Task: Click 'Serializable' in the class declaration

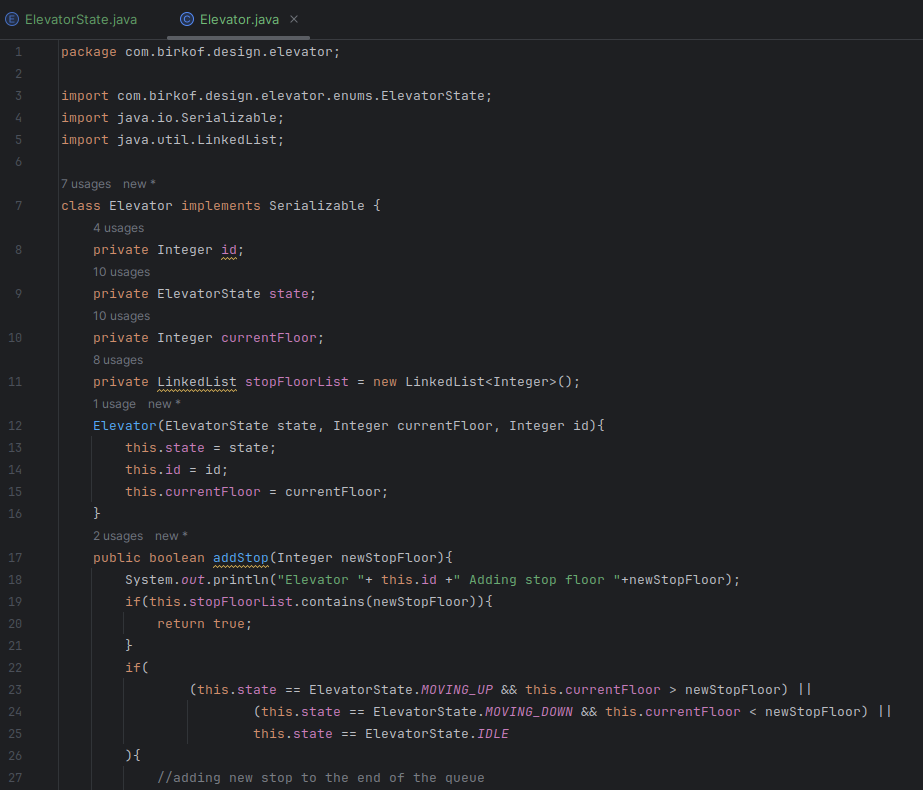Action: (317, 205)
